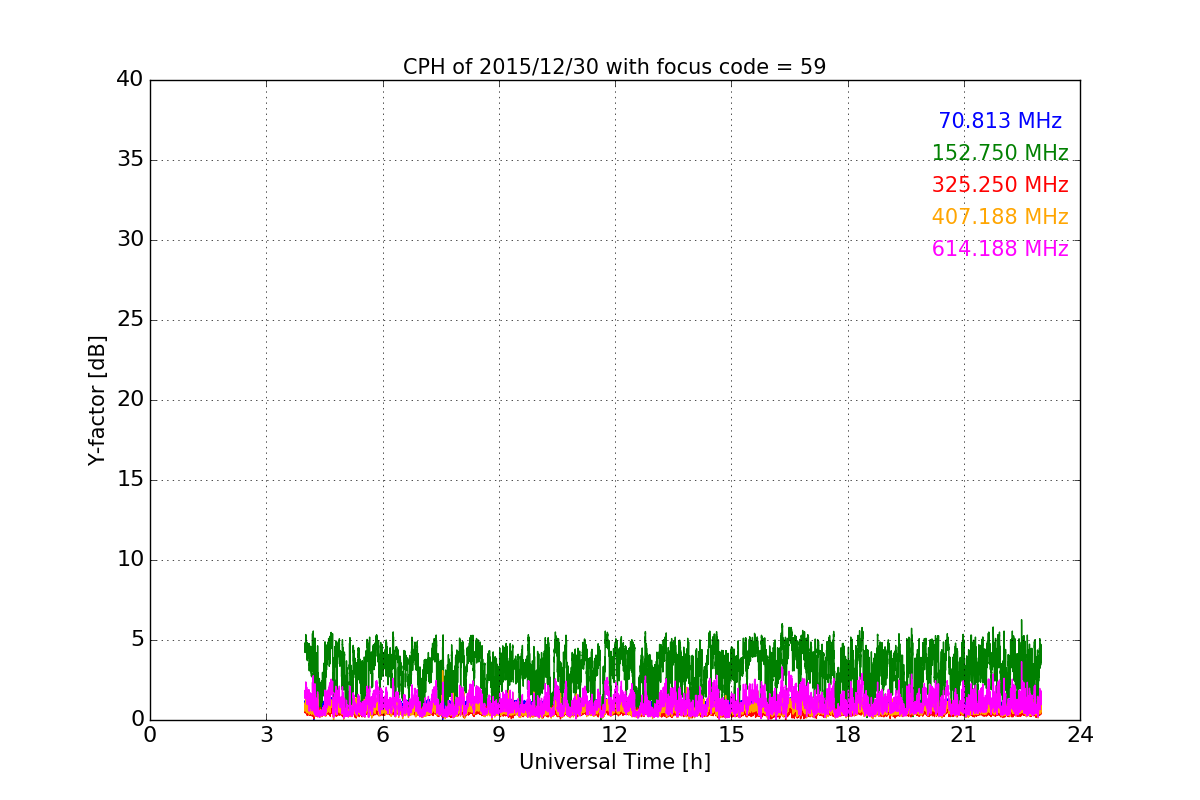Click the y-axis tick label 20

coord(130,399)
